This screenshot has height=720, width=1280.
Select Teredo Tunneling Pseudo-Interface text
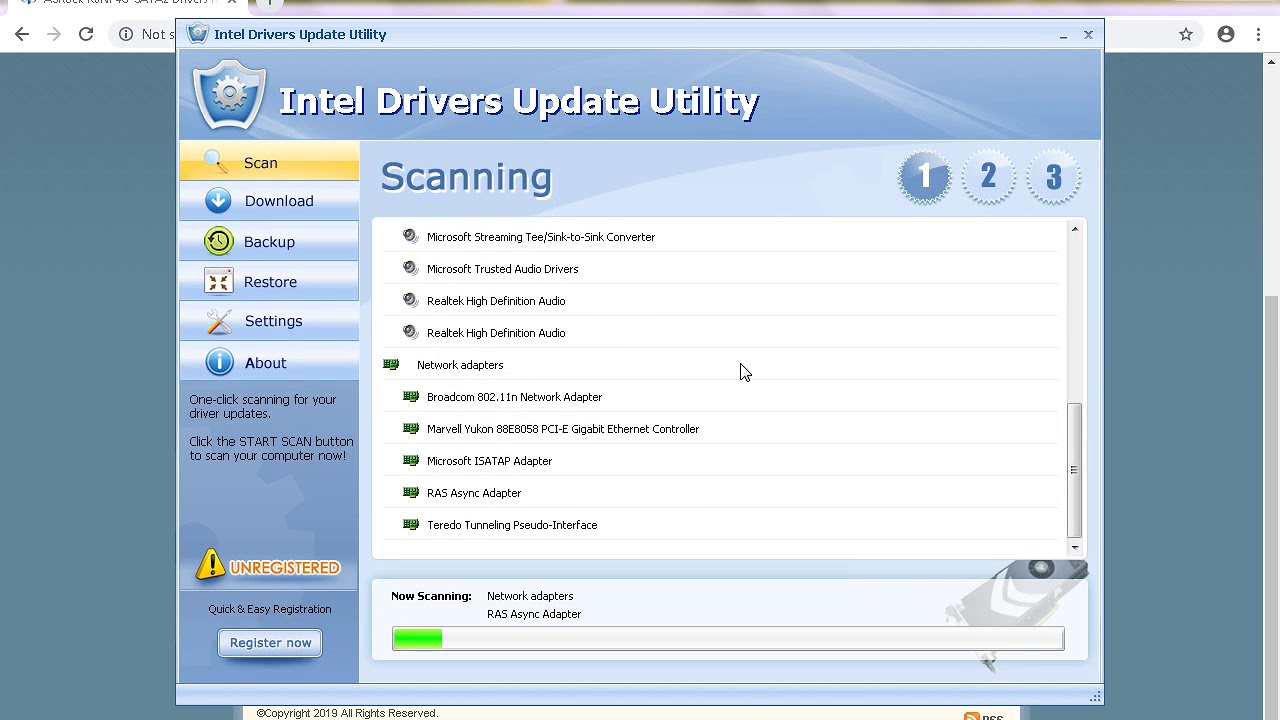pyautogui.click(x=512, y=525)
